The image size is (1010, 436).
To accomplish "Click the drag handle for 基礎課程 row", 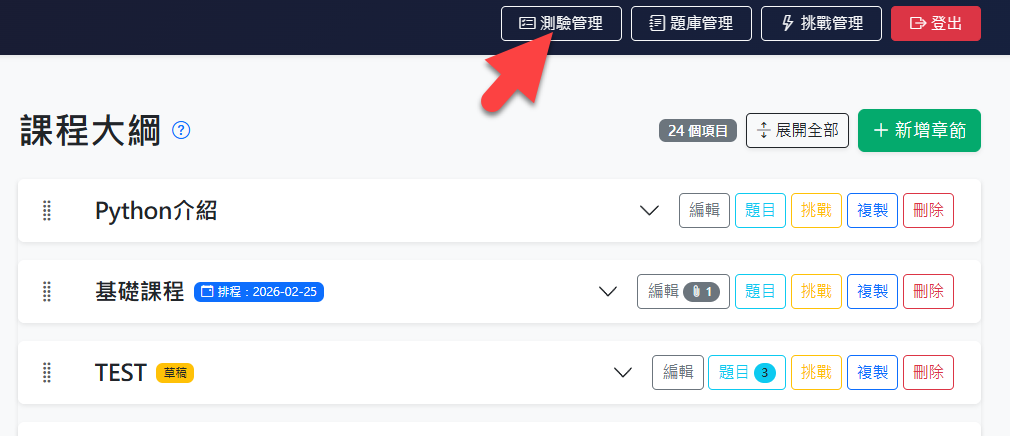I will (x=46, y=292).
